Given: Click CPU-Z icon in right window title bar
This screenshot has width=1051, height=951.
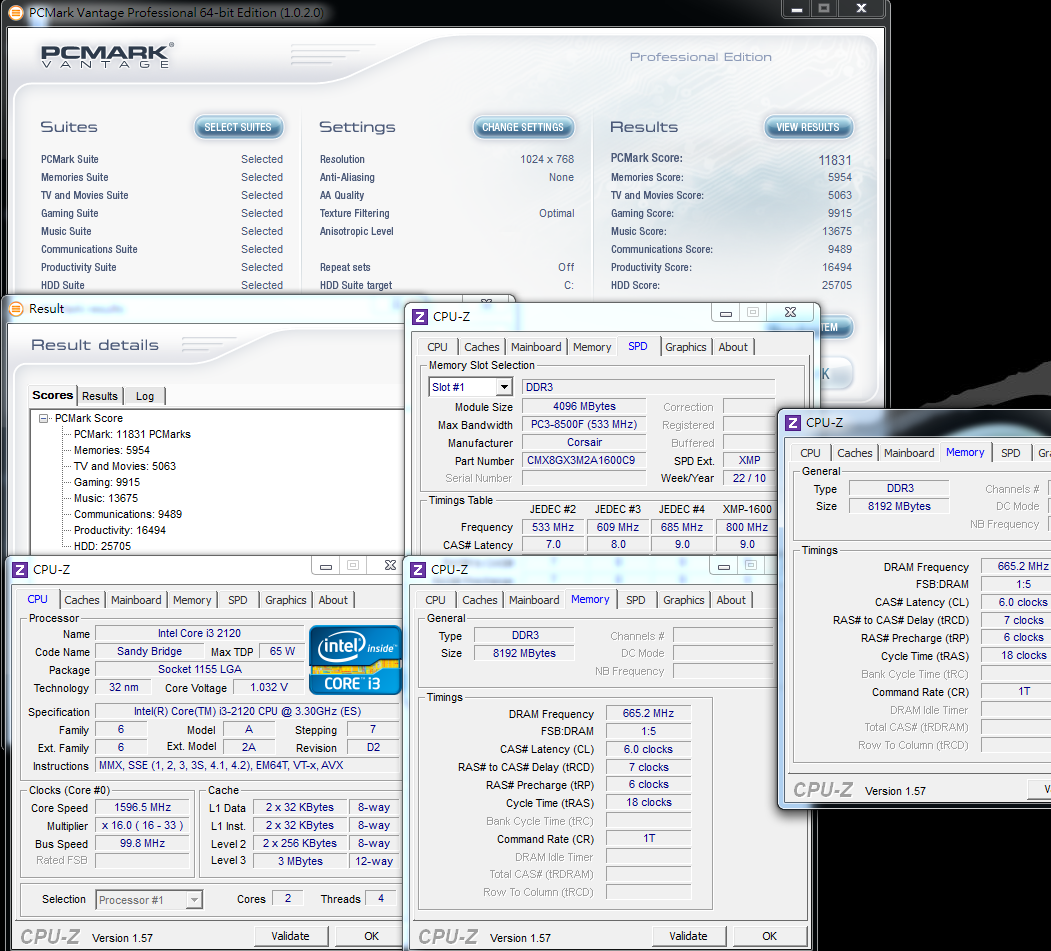Looking at the screenshot, I should click(x=793, y=423).
